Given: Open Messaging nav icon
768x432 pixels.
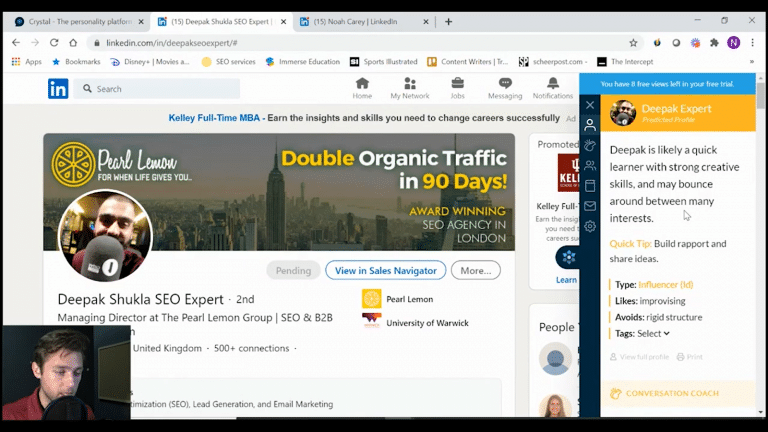Looking at the screenshot, I should (x=505, y=89).
